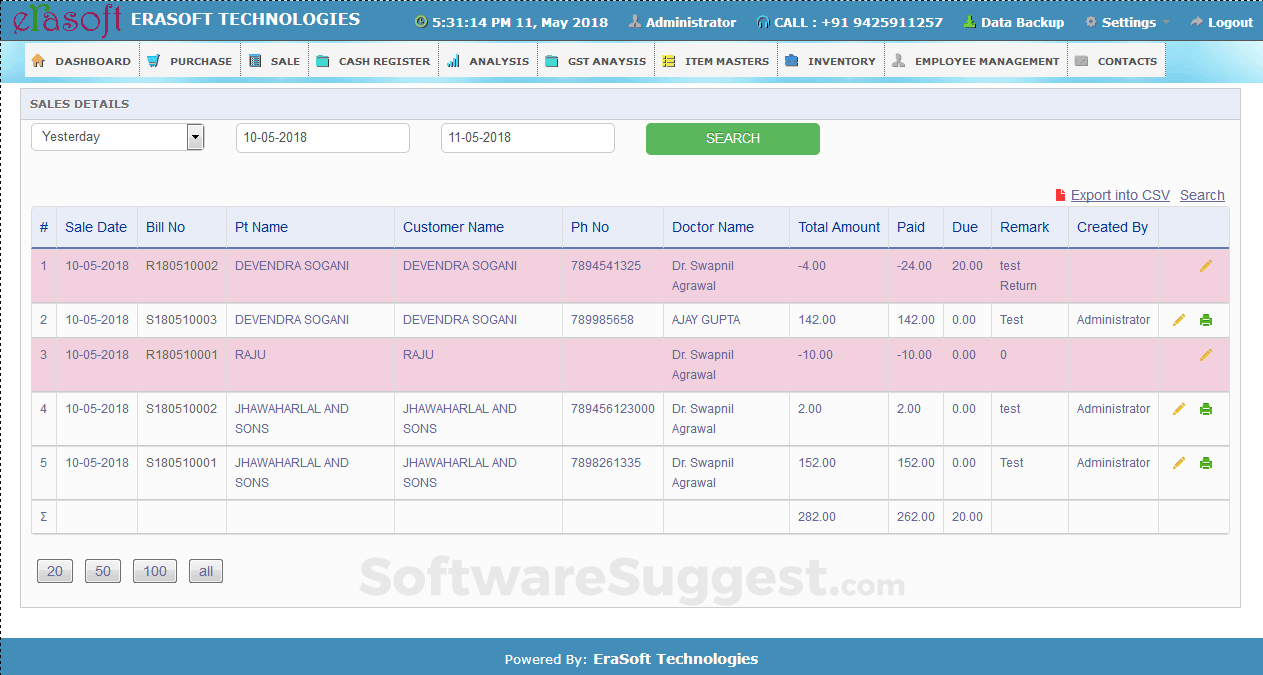The width and height of the screenshot is (1263, 675).
Task: Open the Analysis menu
Action: pyautogui.click(x=488, y=61)
